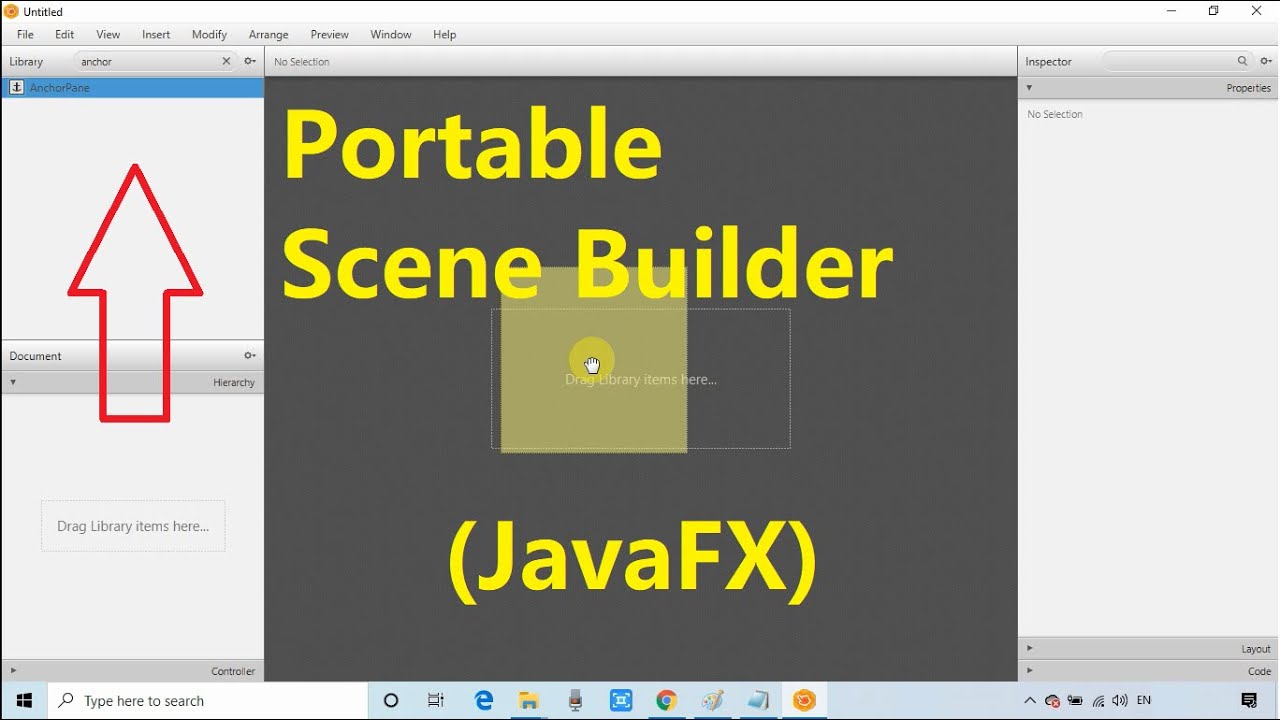Click the tray icon with the red X
The image size is (1280, 720).
coord(1052,701)
